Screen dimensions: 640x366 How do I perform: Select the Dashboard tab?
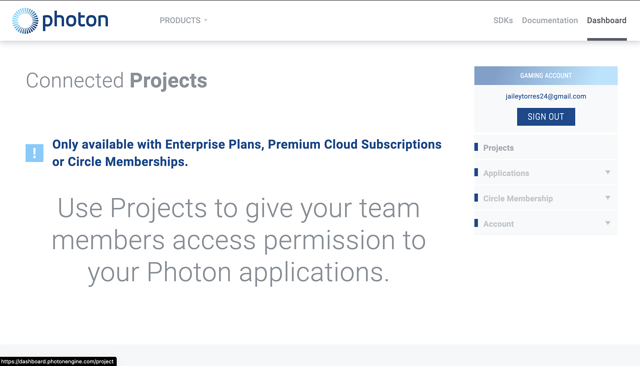tap(607, 20)
